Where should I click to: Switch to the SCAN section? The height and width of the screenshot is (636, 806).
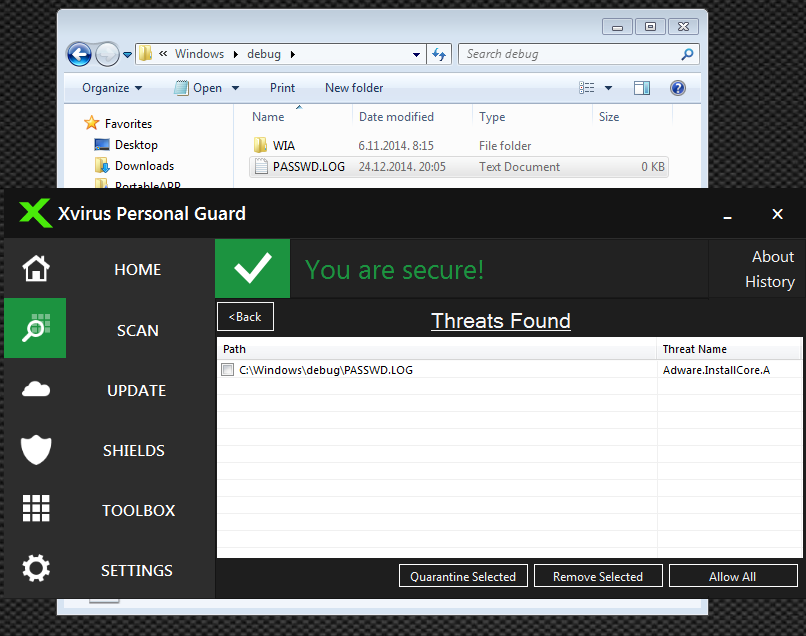138,330
